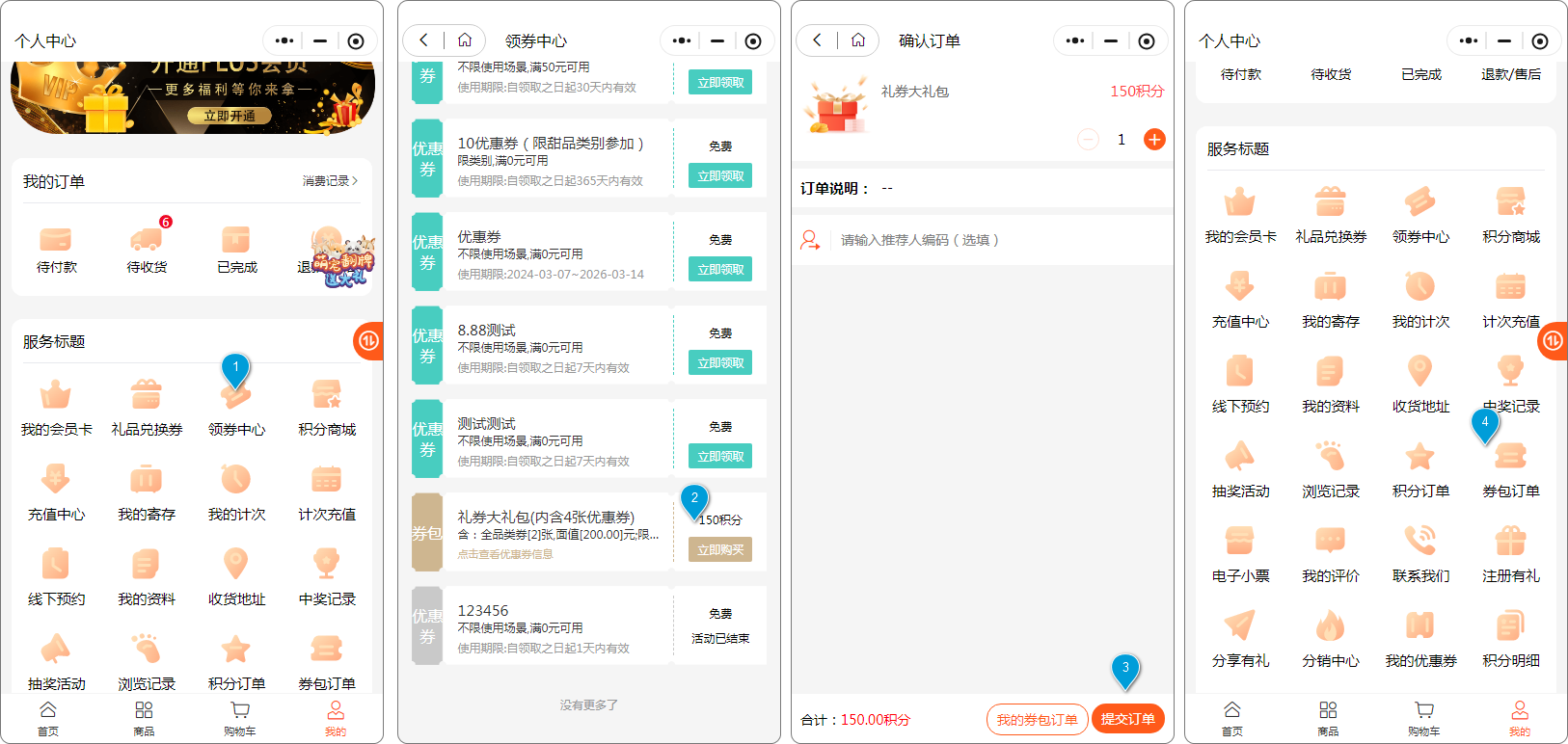Image resolution: width=1568 pixels, height=744 pixels.
Task: Claim 优惠券 valid 2024-03-07~2026-03-14
Action: [x=720, y=270]
